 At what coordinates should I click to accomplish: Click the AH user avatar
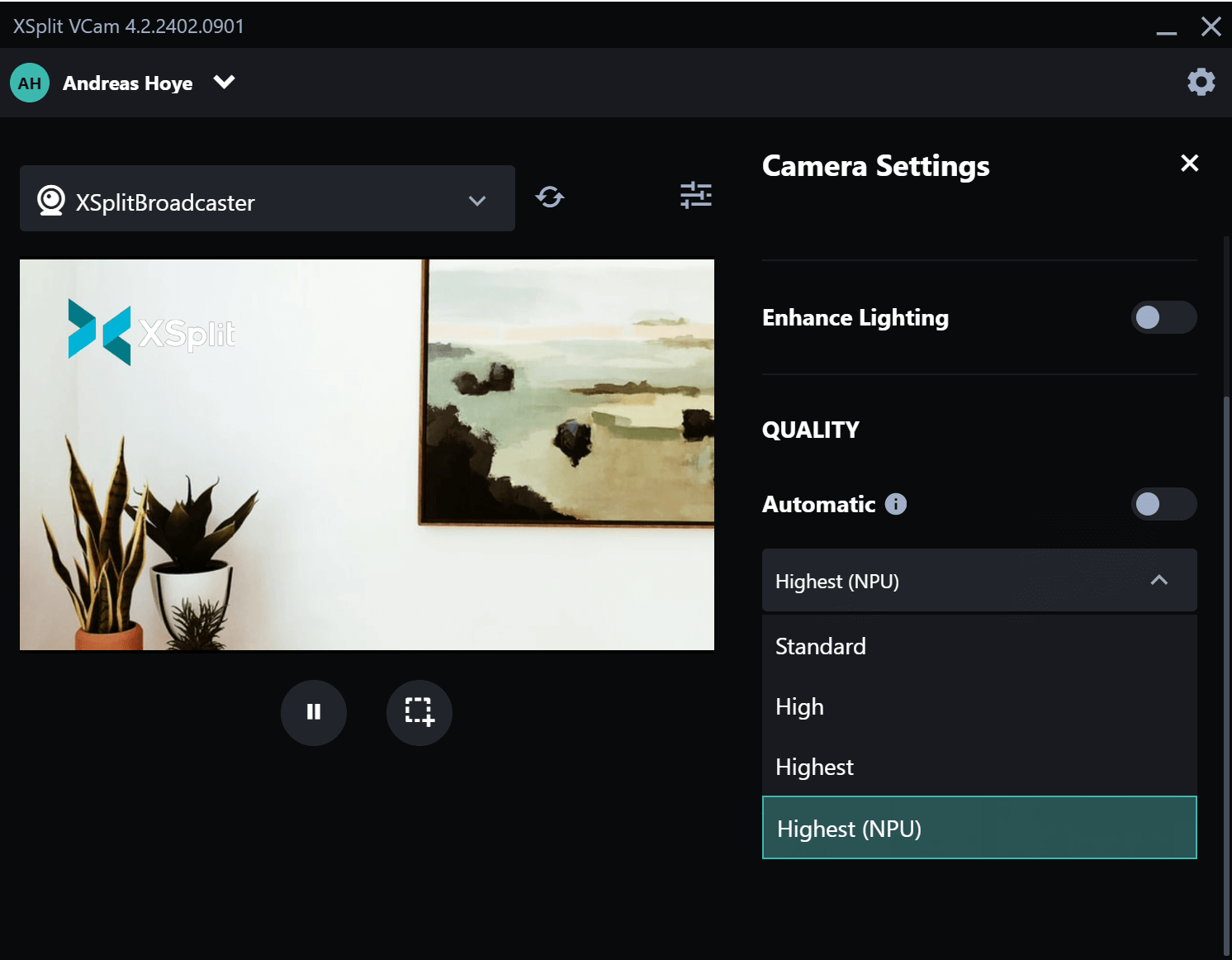click(30, 83)
